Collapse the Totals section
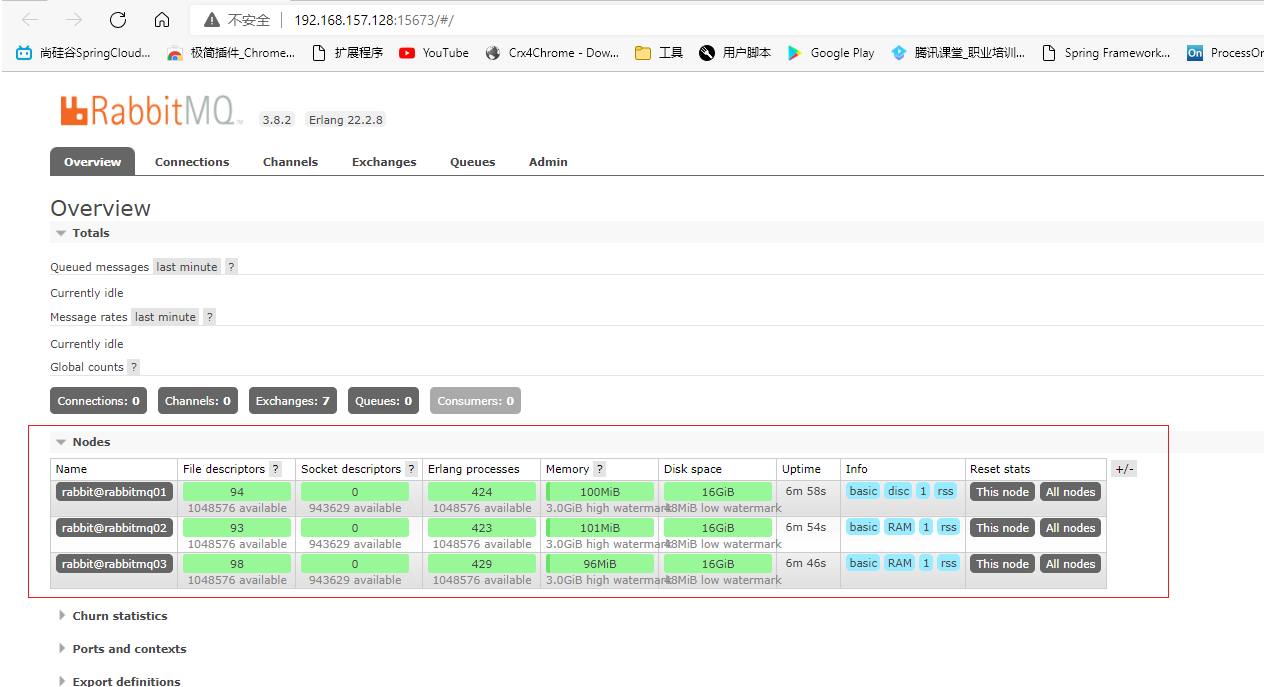1264x687 pixels. pyautogui.click(x=83, y=233)
